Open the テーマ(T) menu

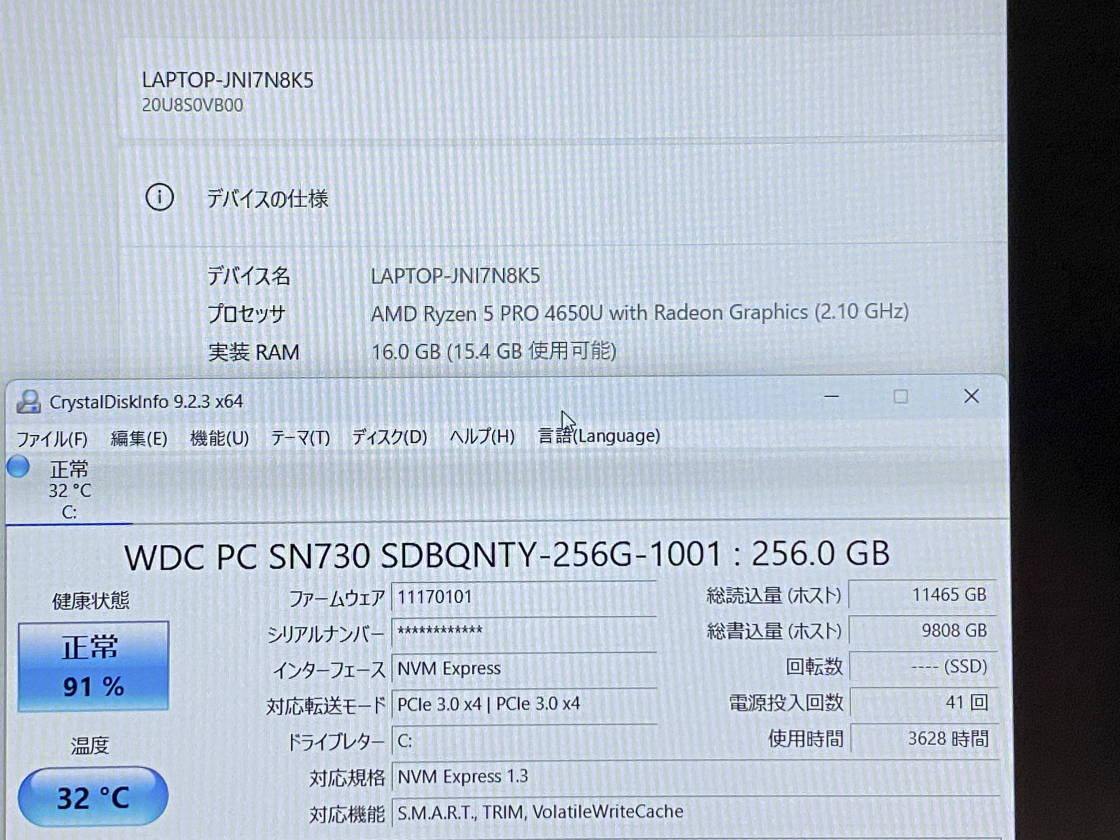point(300,437)
